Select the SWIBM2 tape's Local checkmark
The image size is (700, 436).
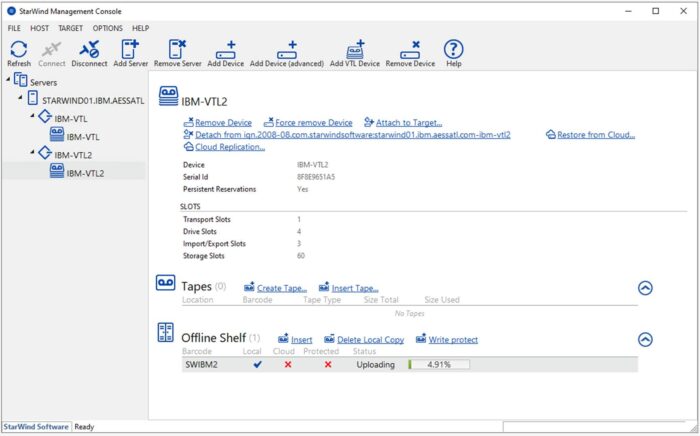tap(257, 365)
